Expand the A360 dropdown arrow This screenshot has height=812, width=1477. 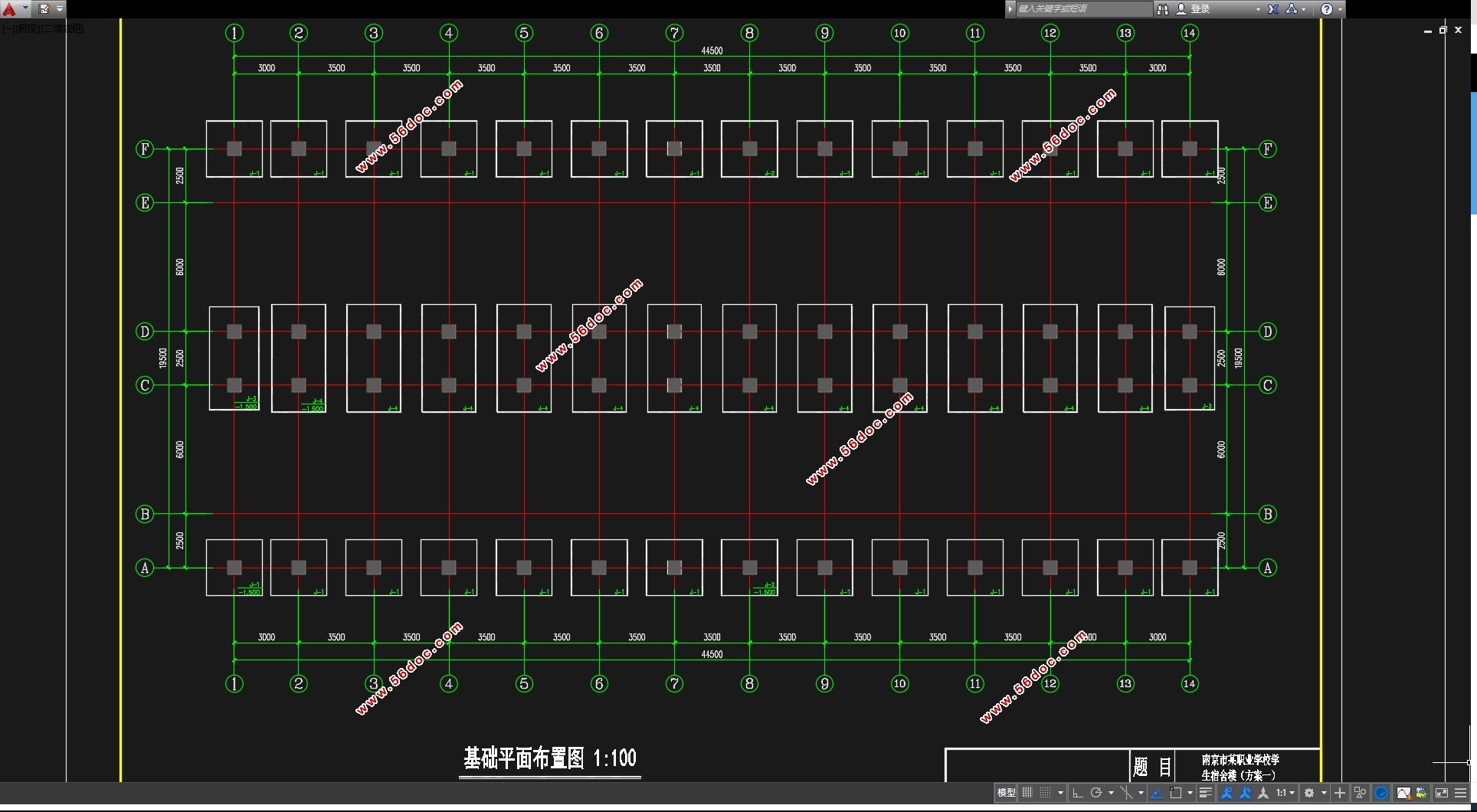click(x=1304, y=9)
